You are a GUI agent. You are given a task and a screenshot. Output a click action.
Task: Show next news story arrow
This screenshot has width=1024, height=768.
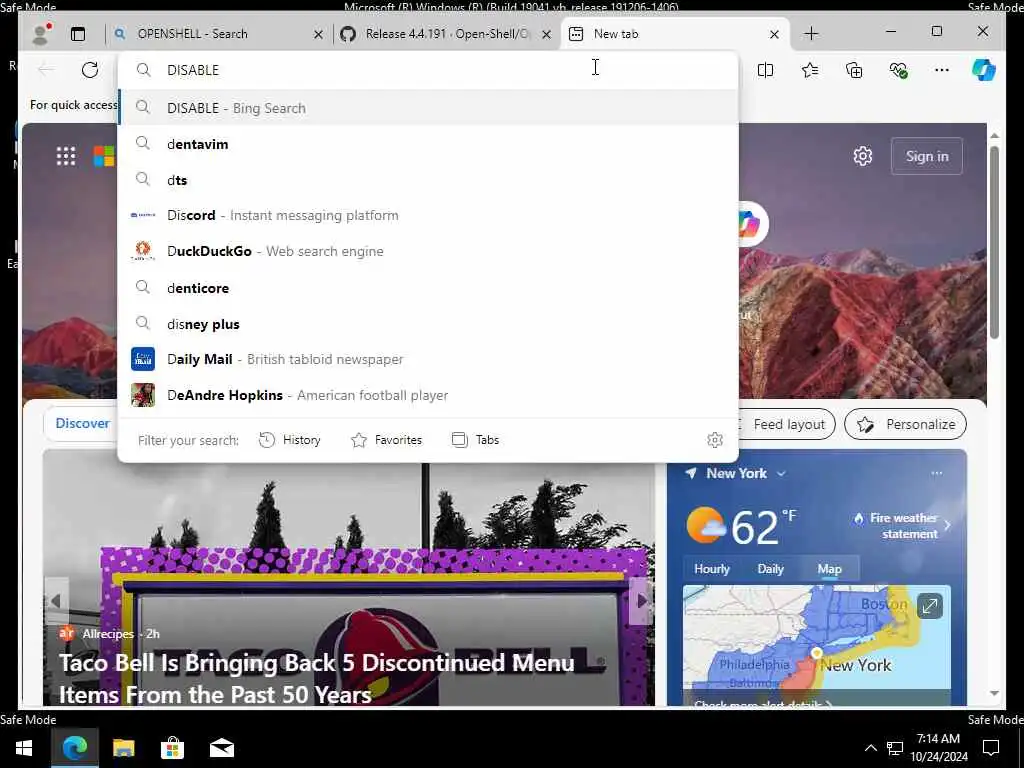(x=643, y=601)
